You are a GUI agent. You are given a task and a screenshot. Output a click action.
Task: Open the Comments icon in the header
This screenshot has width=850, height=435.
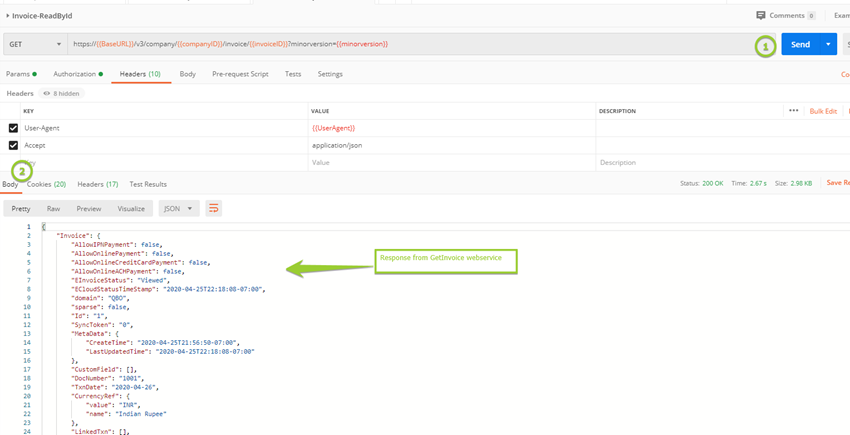pyautogui.click(x=761, y=16)
